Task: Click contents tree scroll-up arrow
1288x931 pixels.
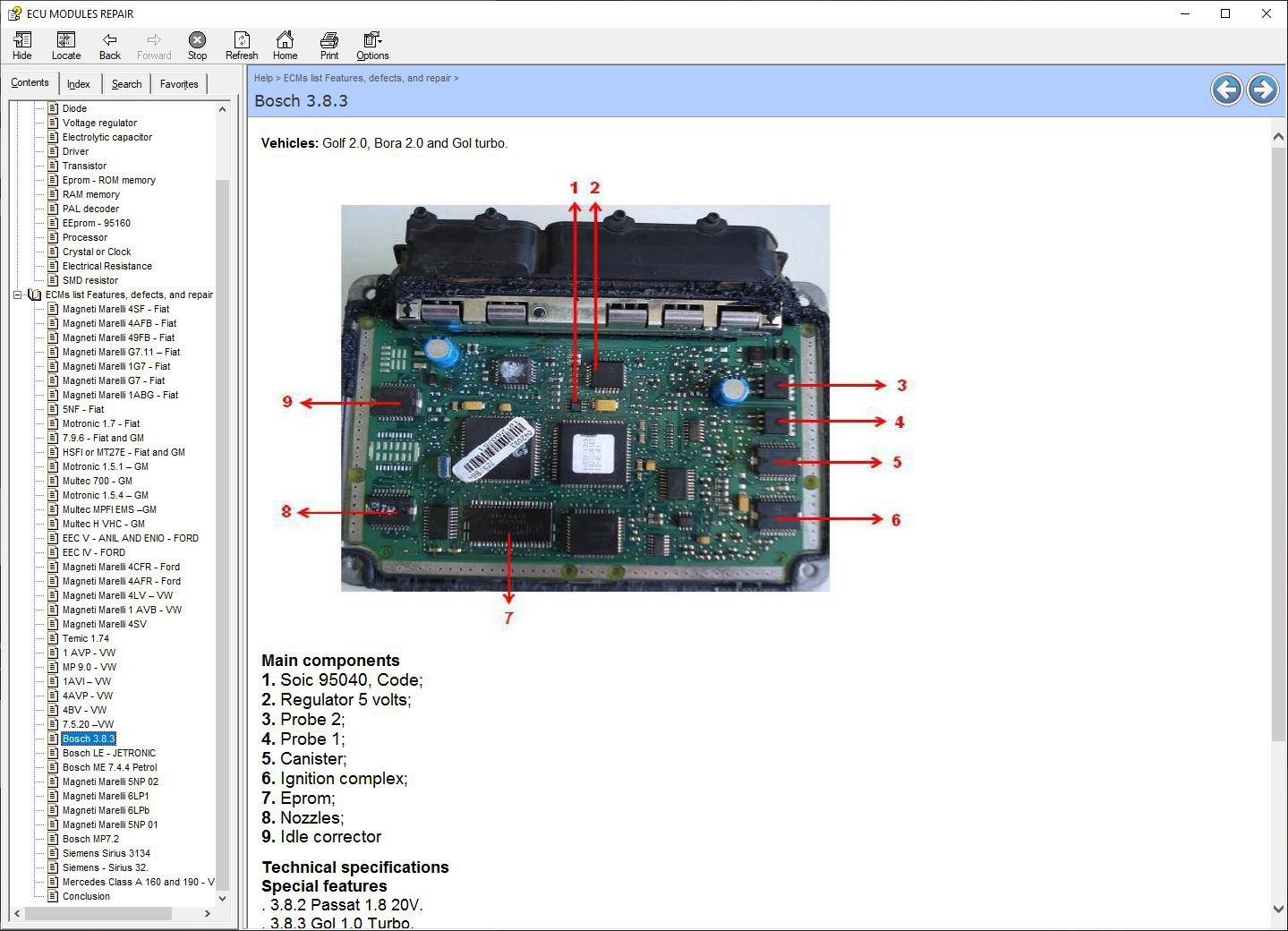Action: tap(222, 108)
